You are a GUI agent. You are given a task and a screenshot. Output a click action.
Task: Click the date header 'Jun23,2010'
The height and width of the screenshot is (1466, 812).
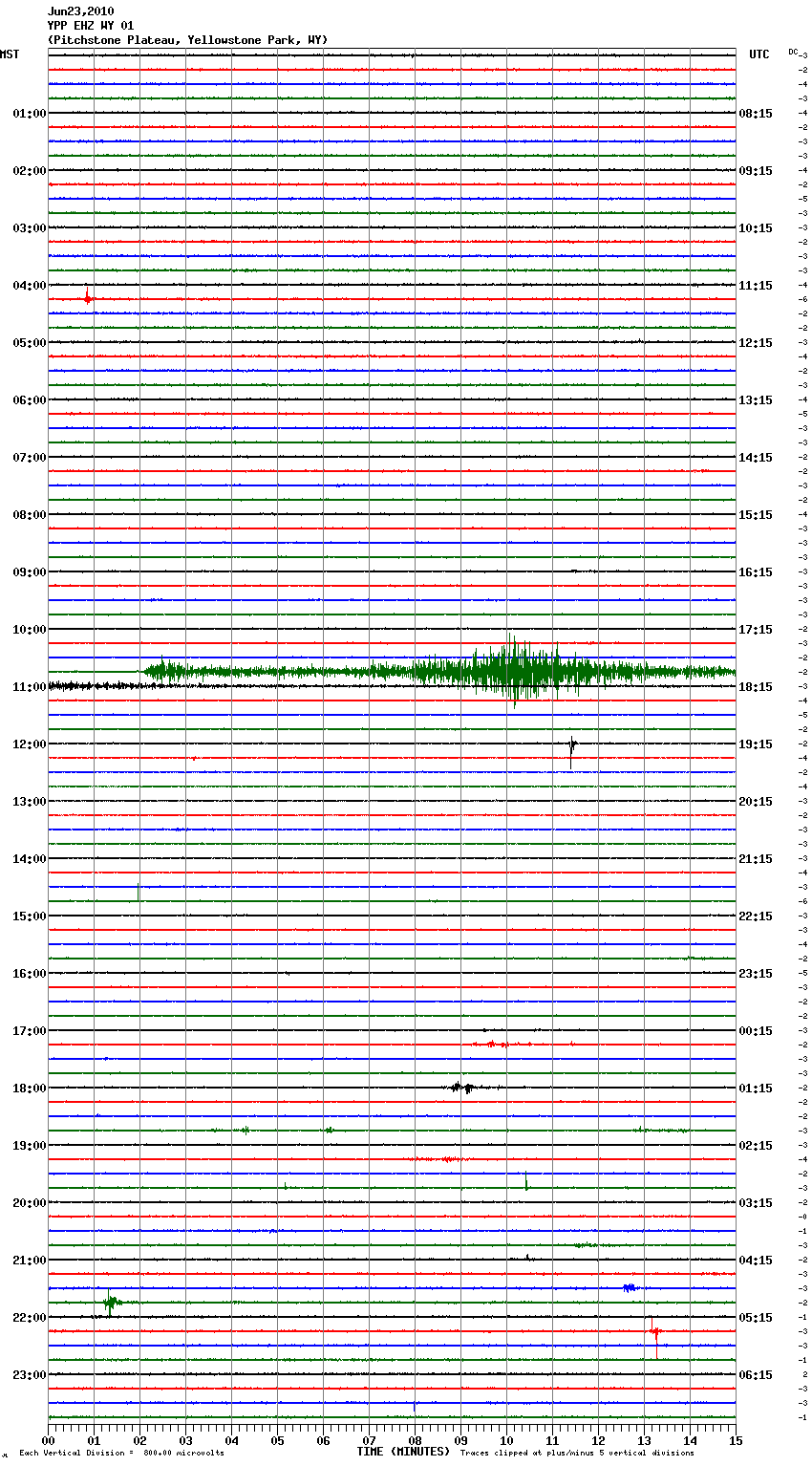[80, 11]
